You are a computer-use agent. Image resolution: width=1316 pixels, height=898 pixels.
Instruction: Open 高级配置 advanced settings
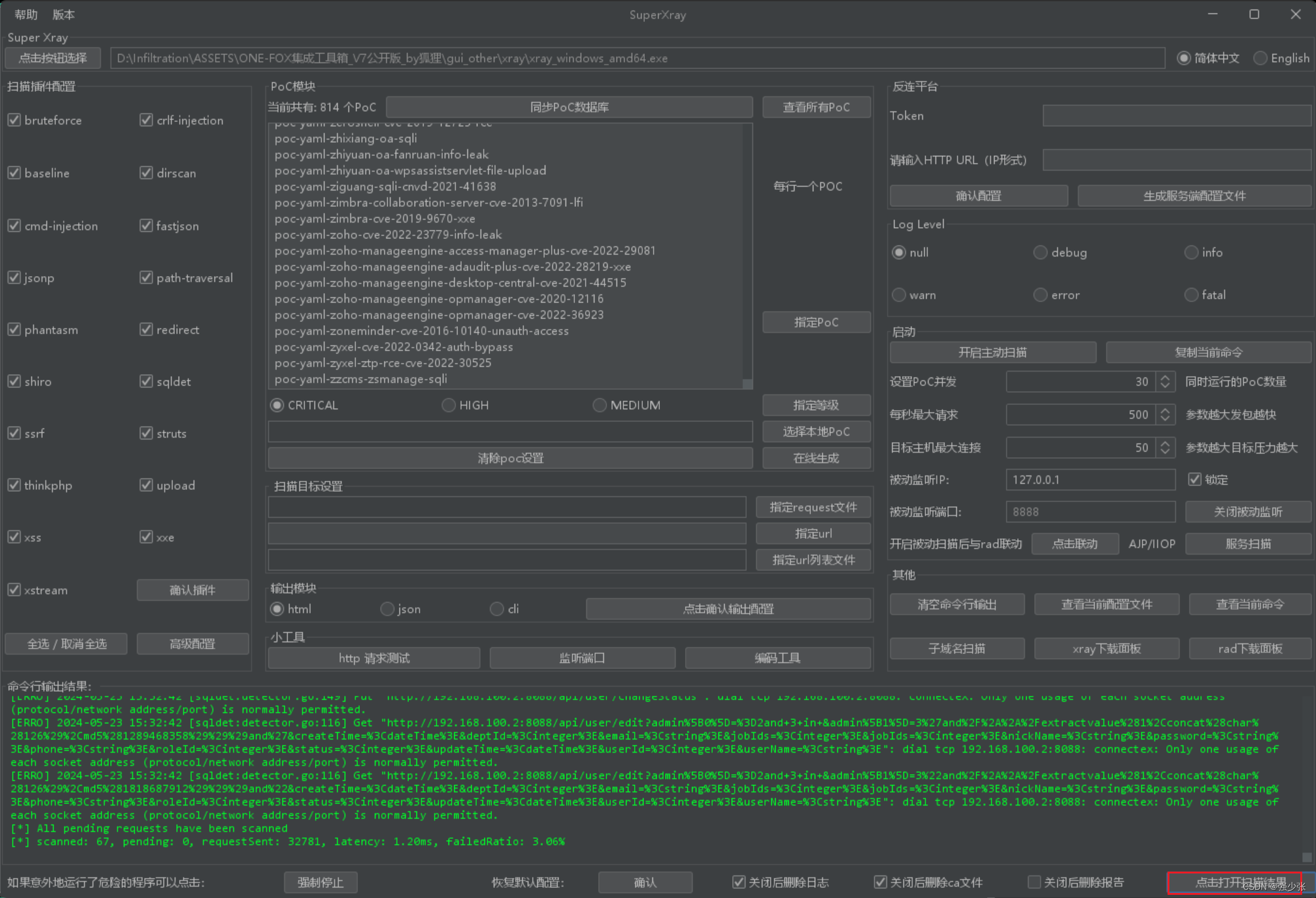[192, 644]
